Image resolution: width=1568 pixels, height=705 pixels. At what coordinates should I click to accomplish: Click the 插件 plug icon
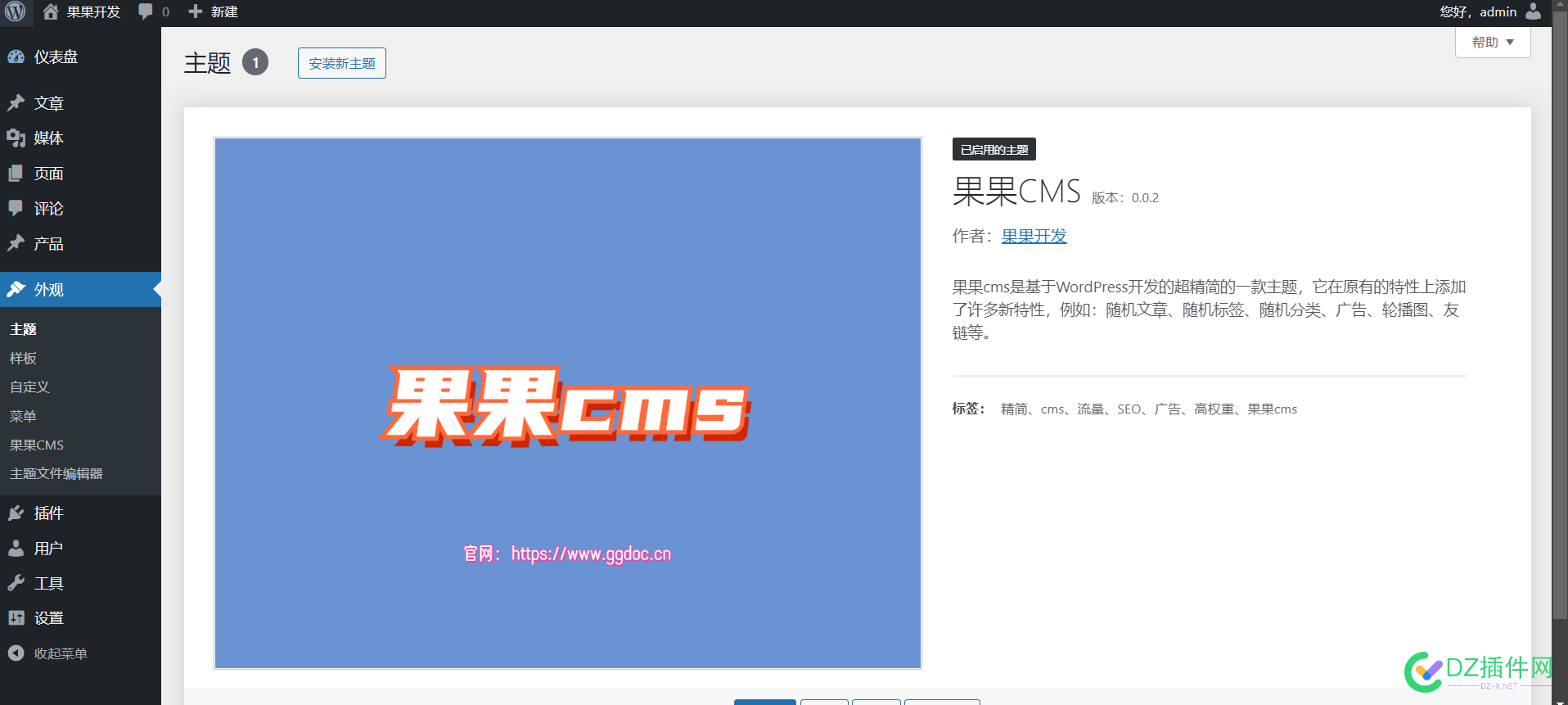click(16, 513)
